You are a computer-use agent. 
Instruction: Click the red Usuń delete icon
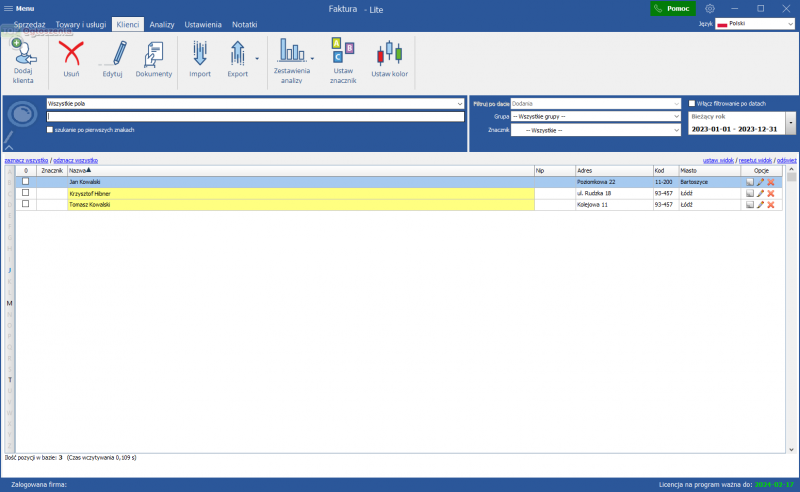click(x=71, y=54)
